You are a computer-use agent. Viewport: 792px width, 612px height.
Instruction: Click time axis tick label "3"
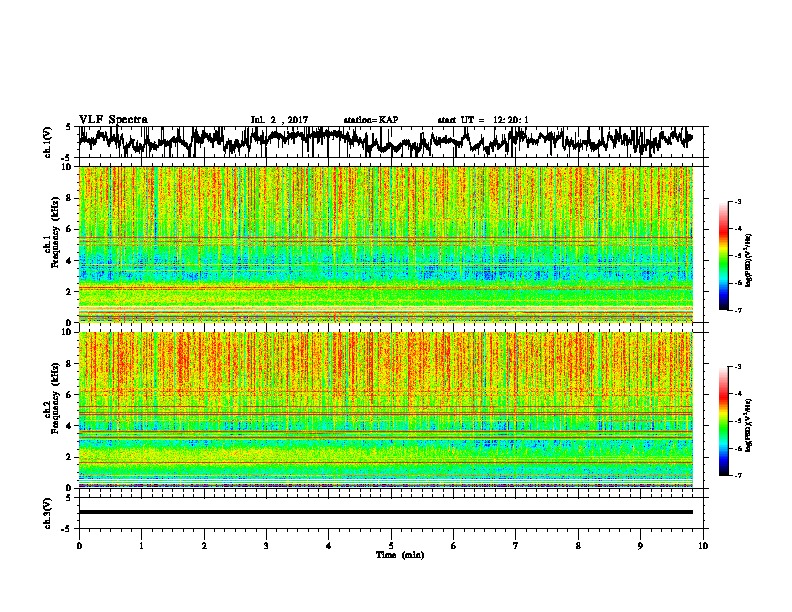click(x=266, y=546)
